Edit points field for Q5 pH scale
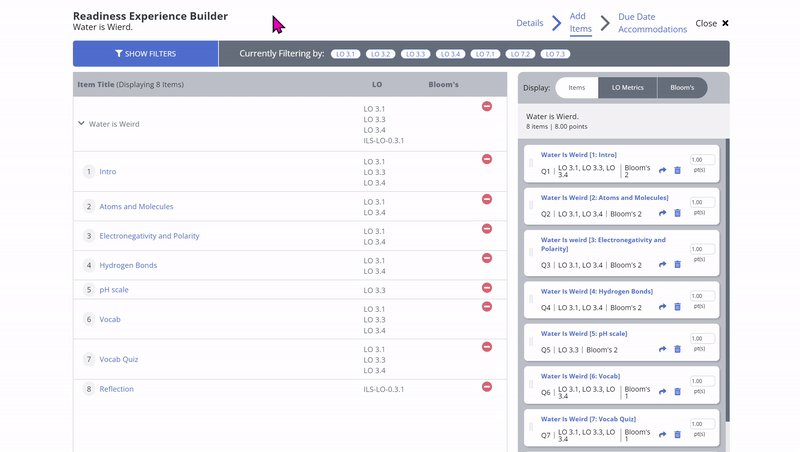The image size is (800, 452). [x=702, y=338]
